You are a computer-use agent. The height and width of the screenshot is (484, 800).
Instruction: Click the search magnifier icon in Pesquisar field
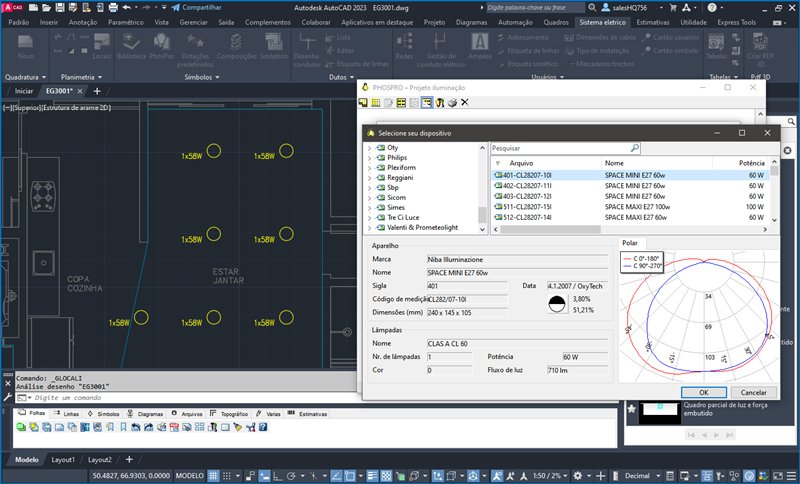point(634,147)
